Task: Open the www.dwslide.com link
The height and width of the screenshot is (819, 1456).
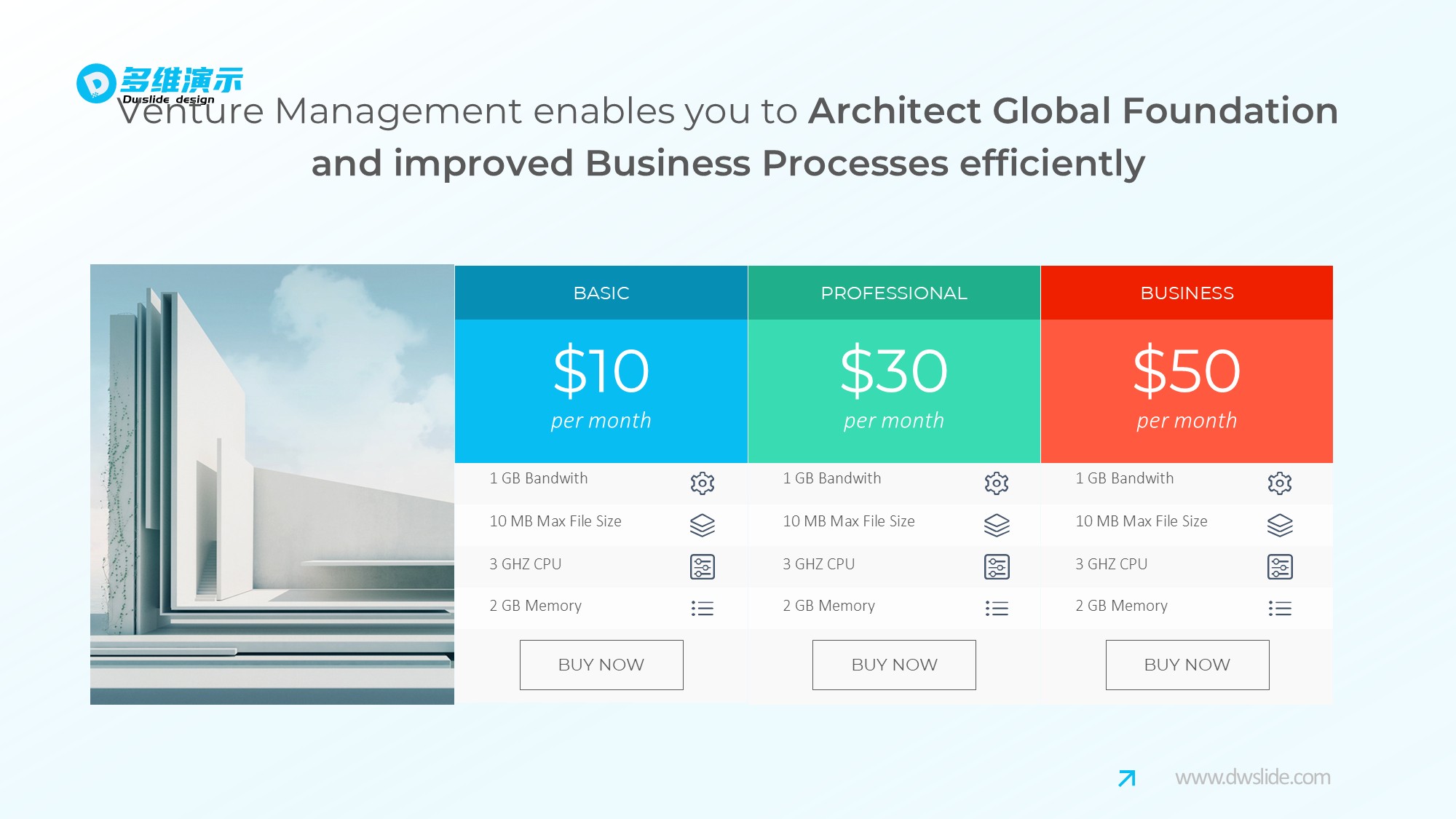Action: click(x=1252, y=778)
